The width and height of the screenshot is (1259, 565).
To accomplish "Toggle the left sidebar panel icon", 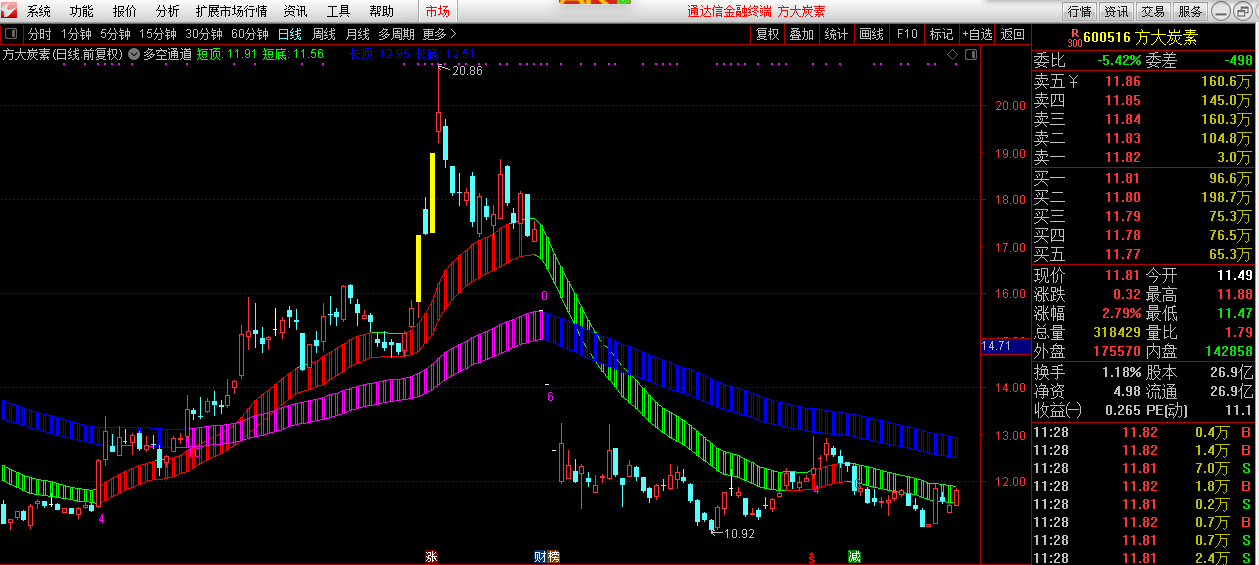I will click(x=12, y=34).
